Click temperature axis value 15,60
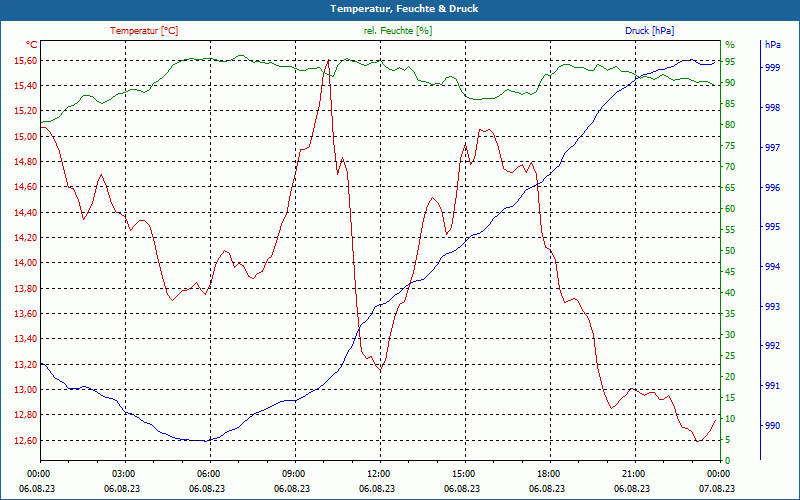 26,61
